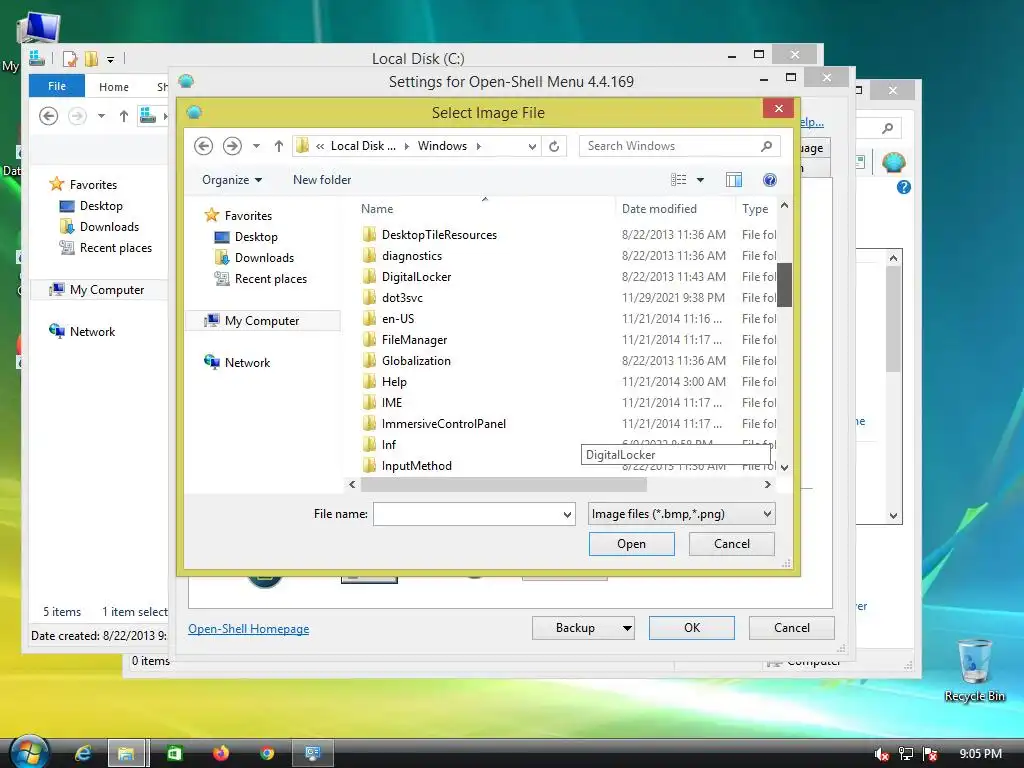1024x768 pixels.
Task: Go up one level in Select Image File dialog
Action: click(x=279, y=146)
